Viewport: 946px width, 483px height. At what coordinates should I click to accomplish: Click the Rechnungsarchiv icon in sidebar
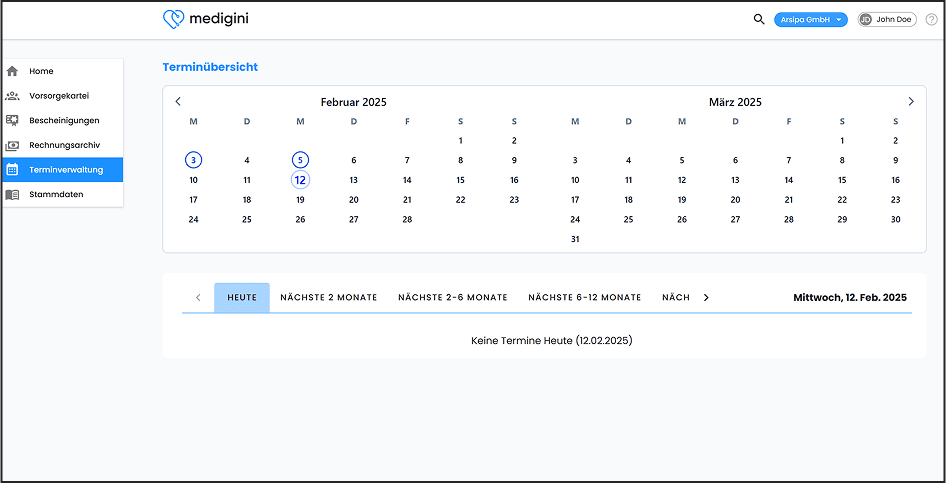point(12,145)
